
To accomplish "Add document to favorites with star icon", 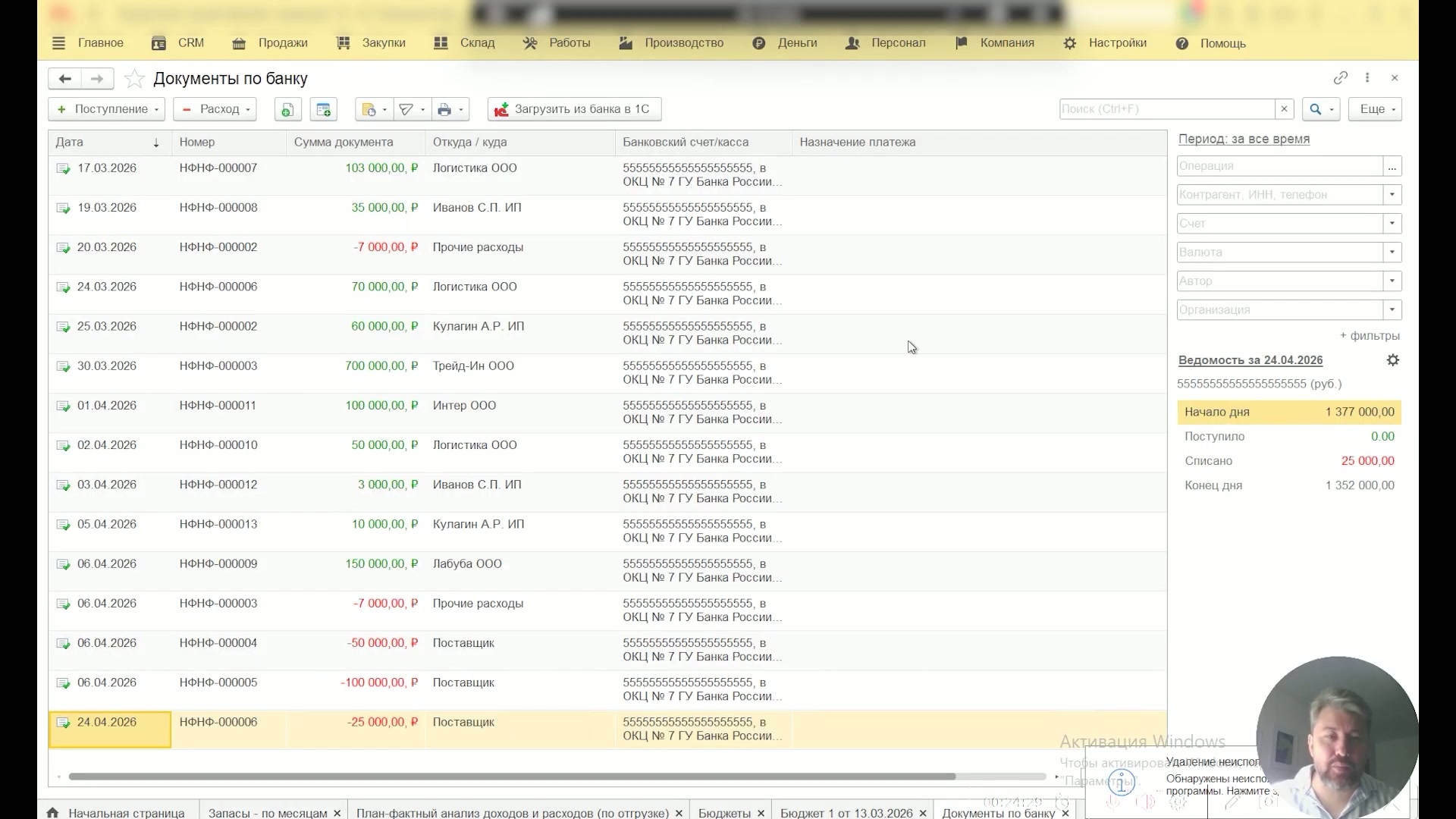I will coord(134,79).
